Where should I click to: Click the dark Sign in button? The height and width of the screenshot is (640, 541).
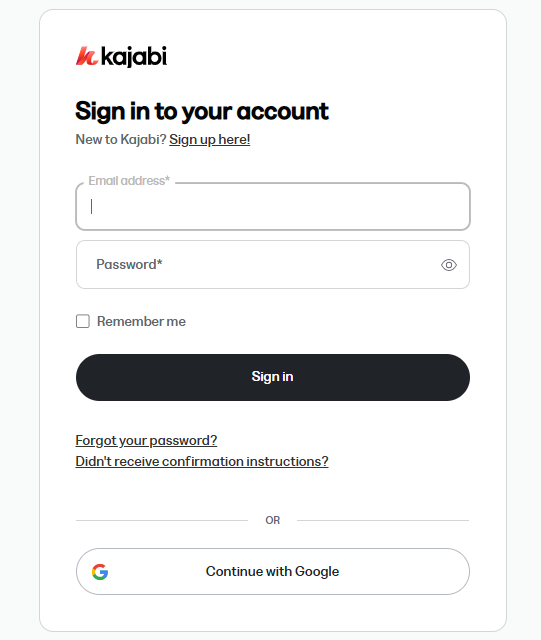(273, 377)
